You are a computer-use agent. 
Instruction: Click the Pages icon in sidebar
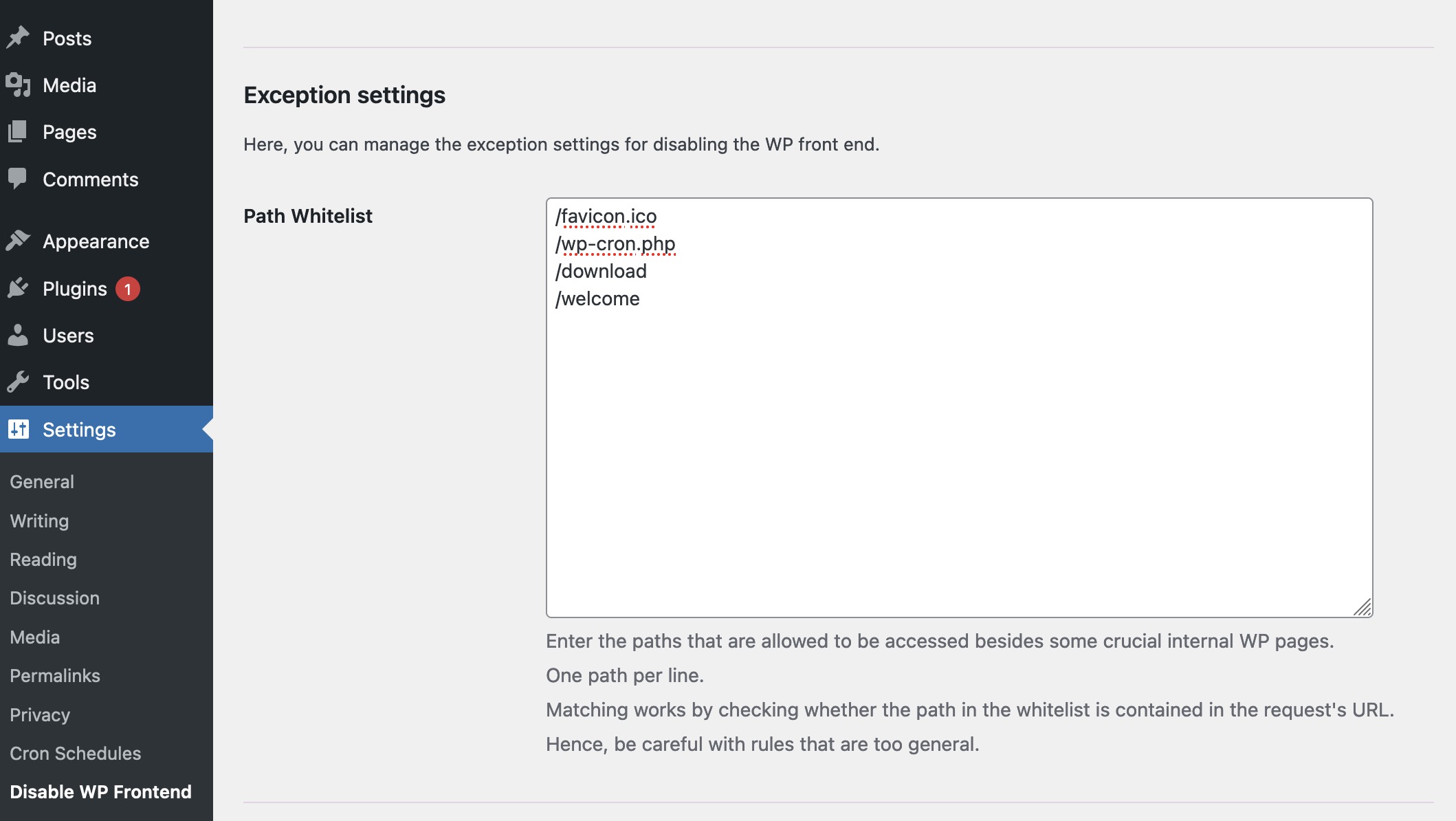tap(19, 131)
